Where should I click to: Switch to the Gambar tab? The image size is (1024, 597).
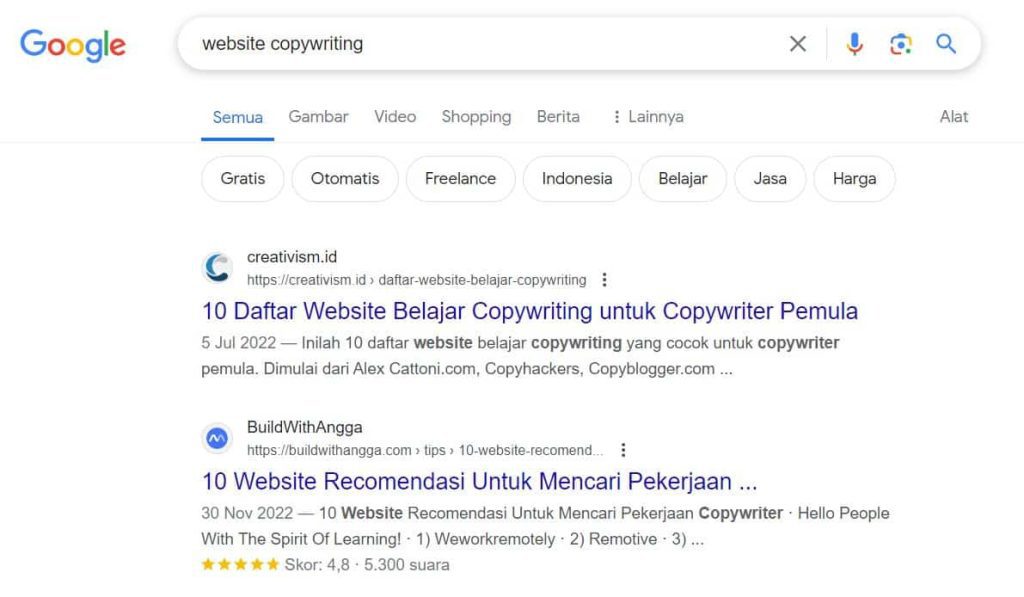click(318, 116)
